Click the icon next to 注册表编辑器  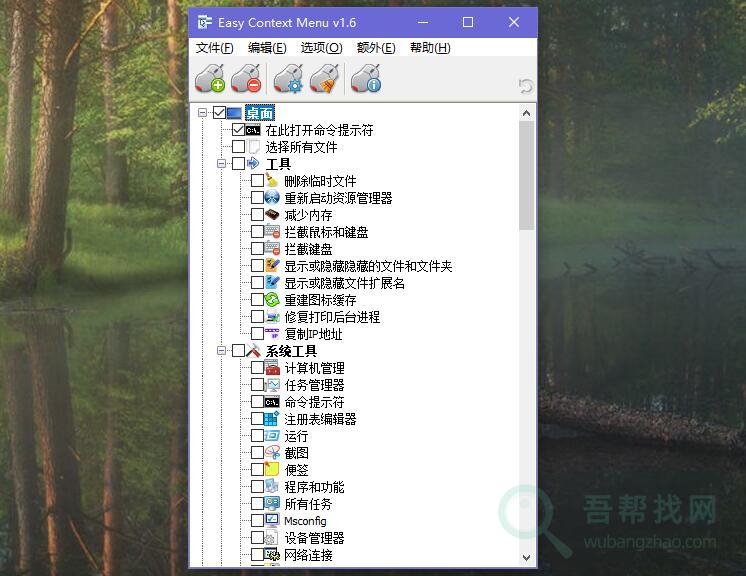272,419
